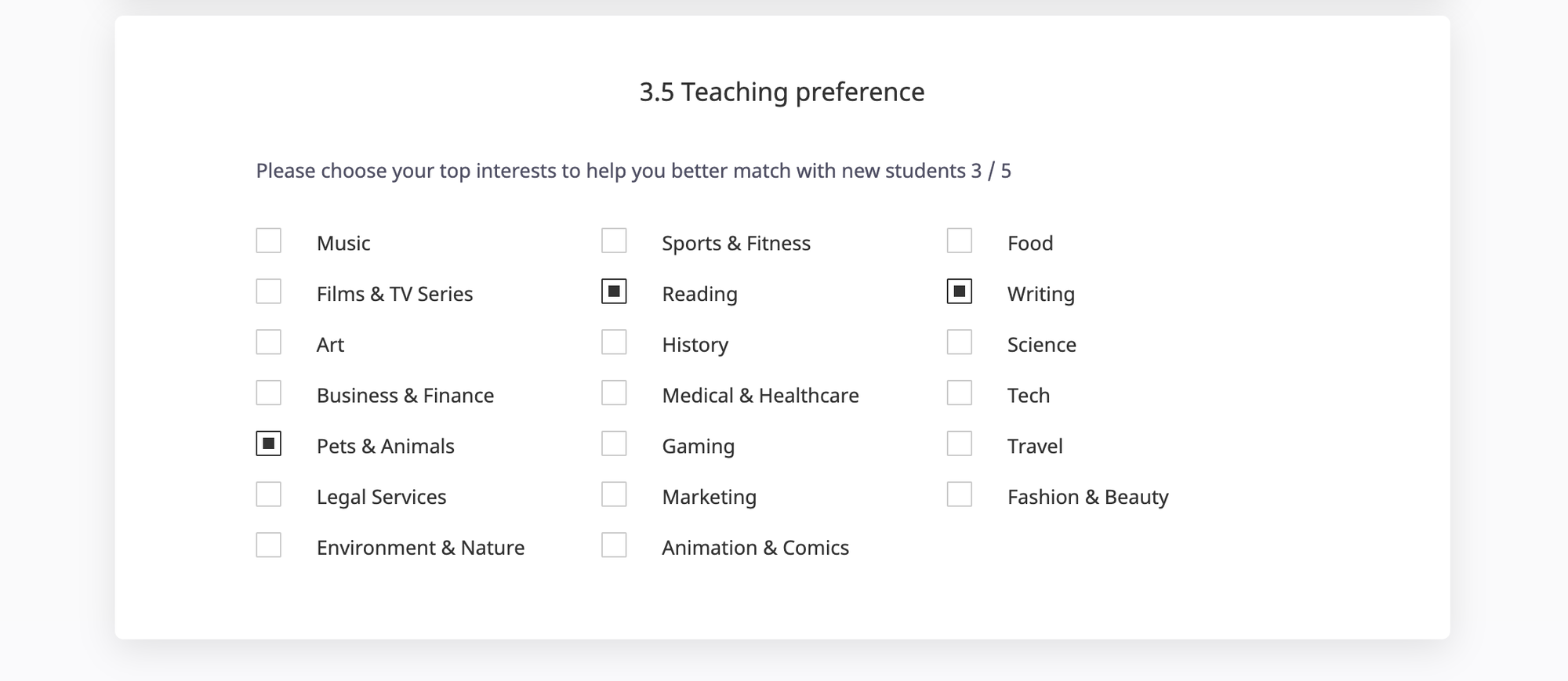Check the Gaming checkbox
The image size is (1568, 681).
click(x=614, y=444)
